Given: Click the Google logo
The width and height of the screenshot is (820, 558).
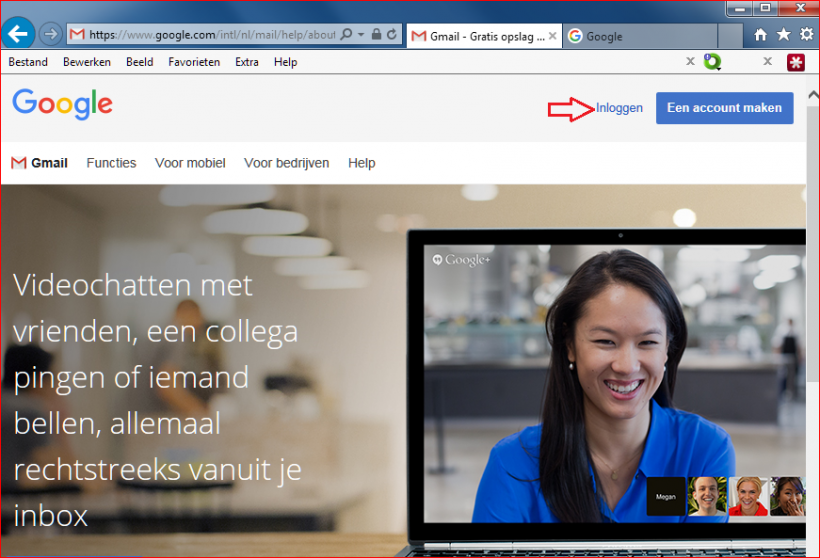Looking at the screenshot, I should 62,104.
